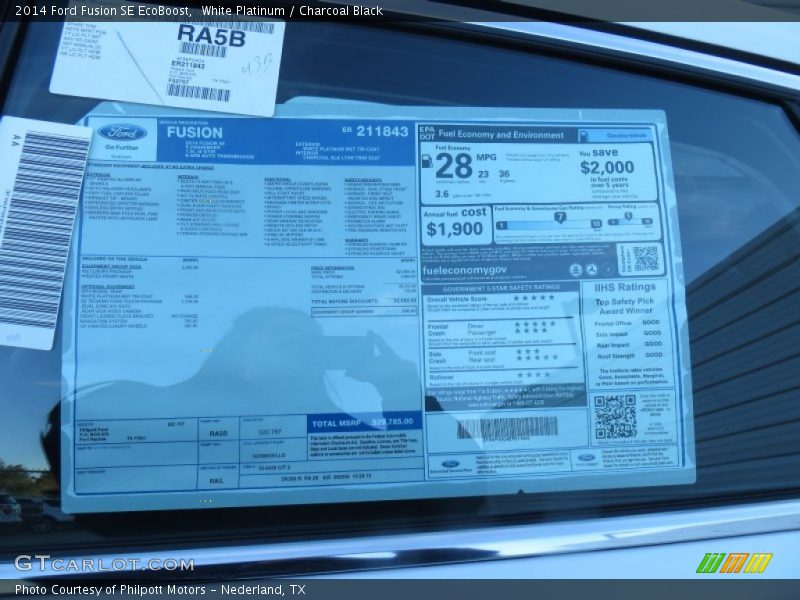
Task: Click 'RA5B' in the bottom order box
Action: pos(218,433)
